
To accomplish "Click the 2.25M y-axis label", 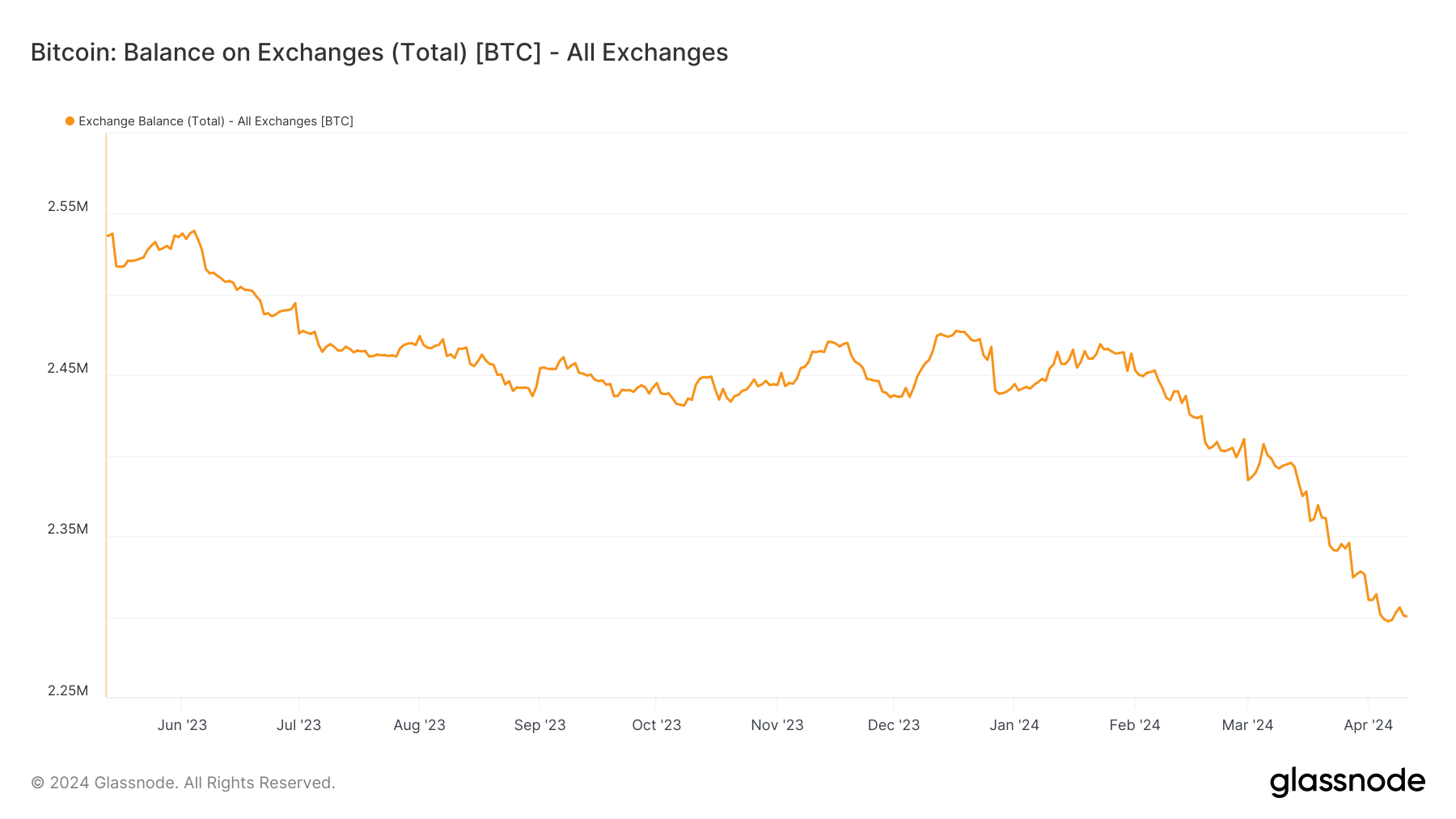I will click(x=68, y=690).
